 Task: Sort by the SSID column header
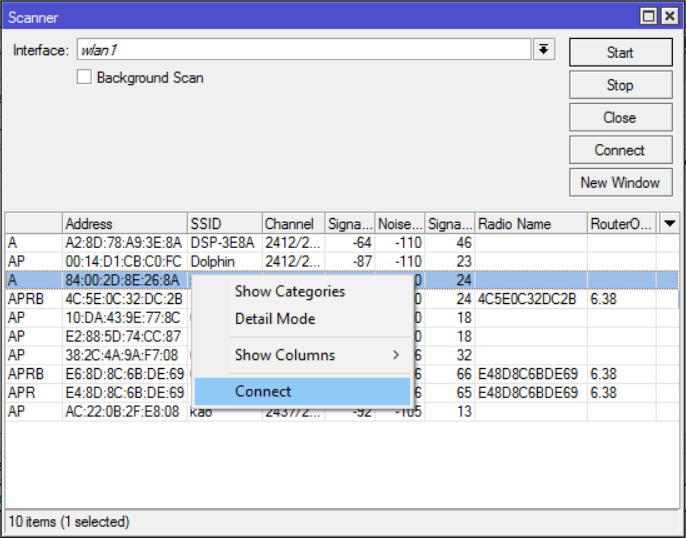(x=222, y=224)
